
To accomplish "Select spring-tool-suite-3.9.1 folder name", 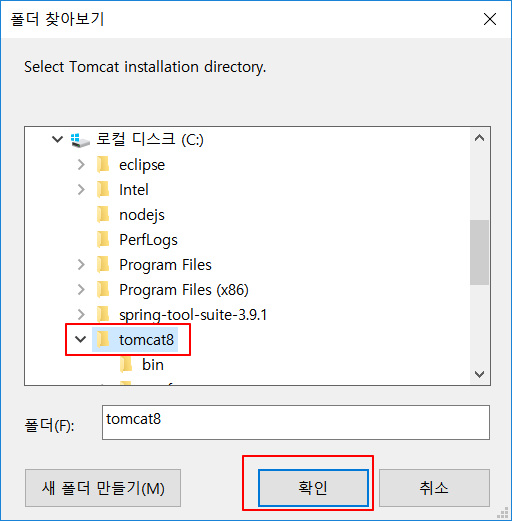I will click(193, 315).
